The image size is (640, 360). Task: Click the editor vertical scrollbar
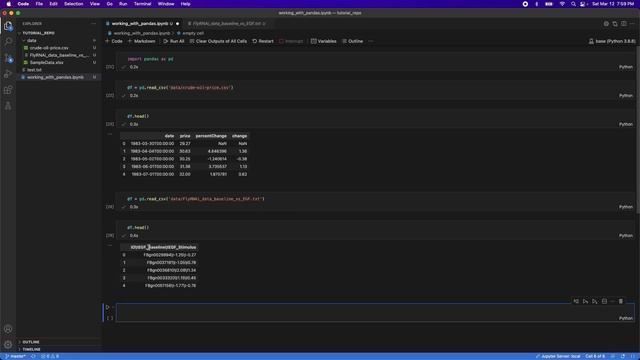pos(637,131)
